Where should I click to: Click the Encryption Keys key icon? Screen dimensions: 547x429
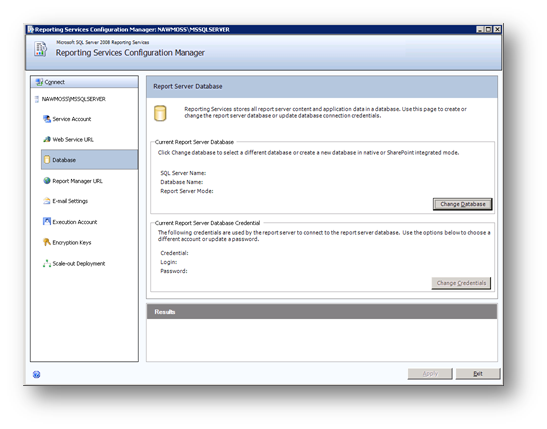click(47, 242)
